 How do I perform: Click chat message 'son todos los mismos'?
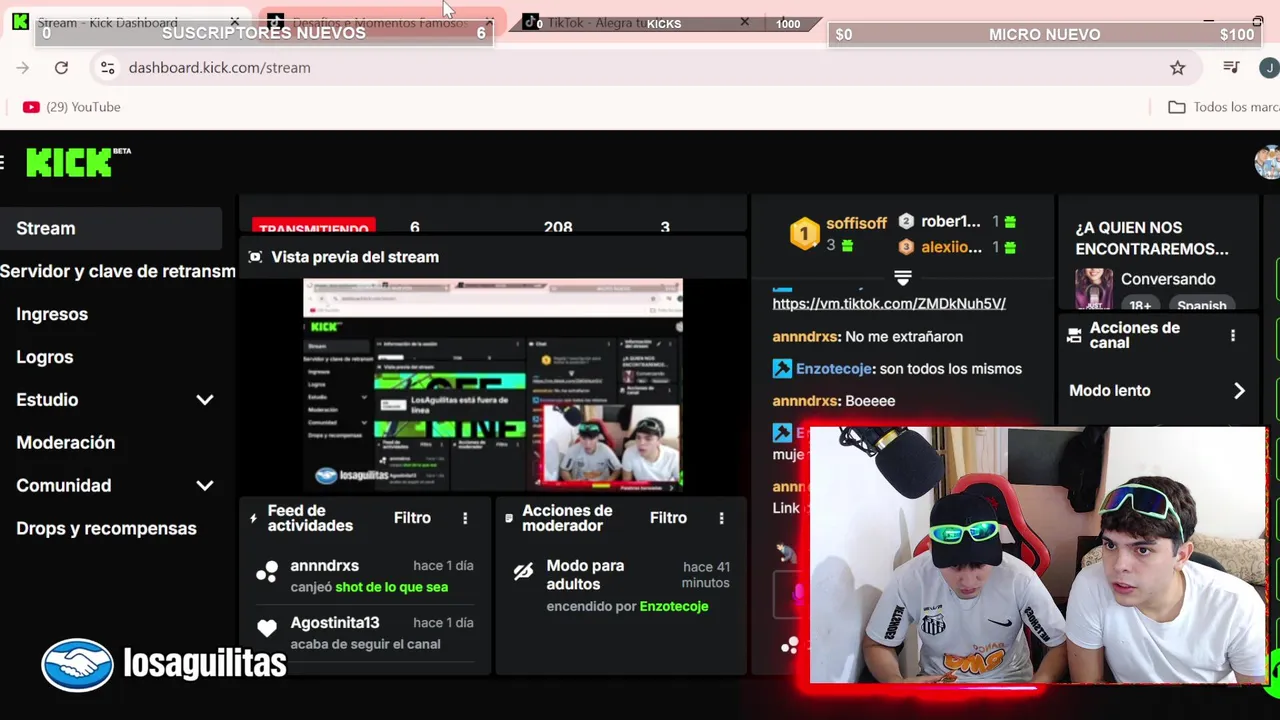(x=950, y=369)
